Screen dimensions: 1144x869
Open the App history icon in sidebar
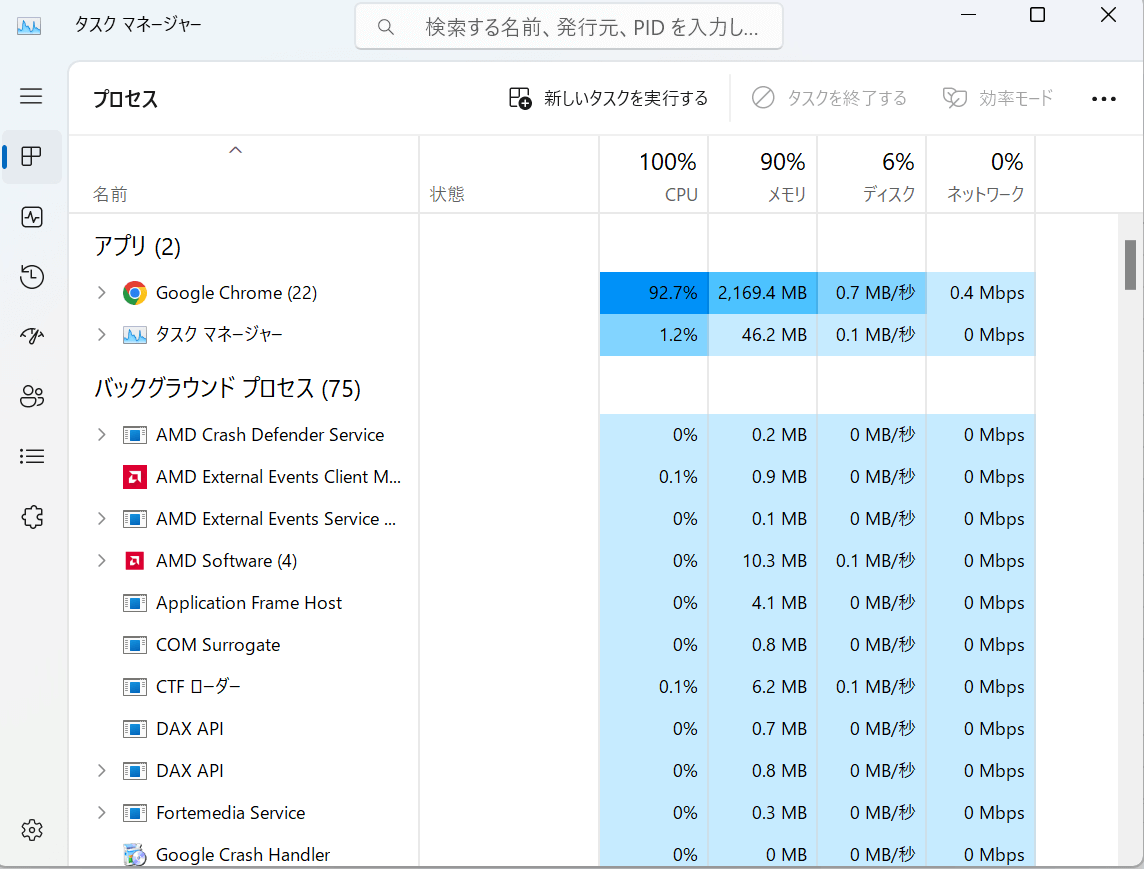31,277
